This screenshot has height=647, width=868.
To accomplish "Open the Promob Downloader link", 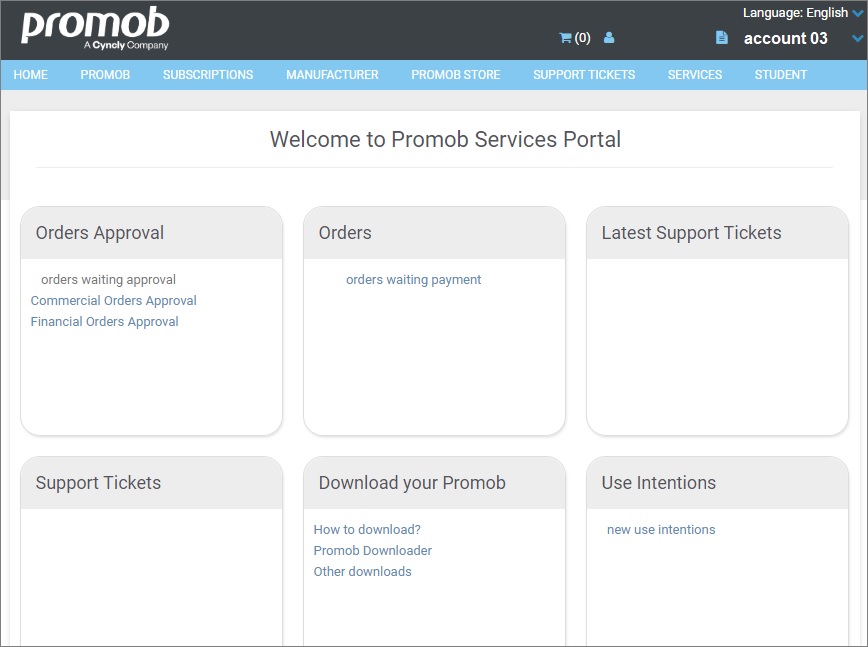I will click(x=373, y=551).
